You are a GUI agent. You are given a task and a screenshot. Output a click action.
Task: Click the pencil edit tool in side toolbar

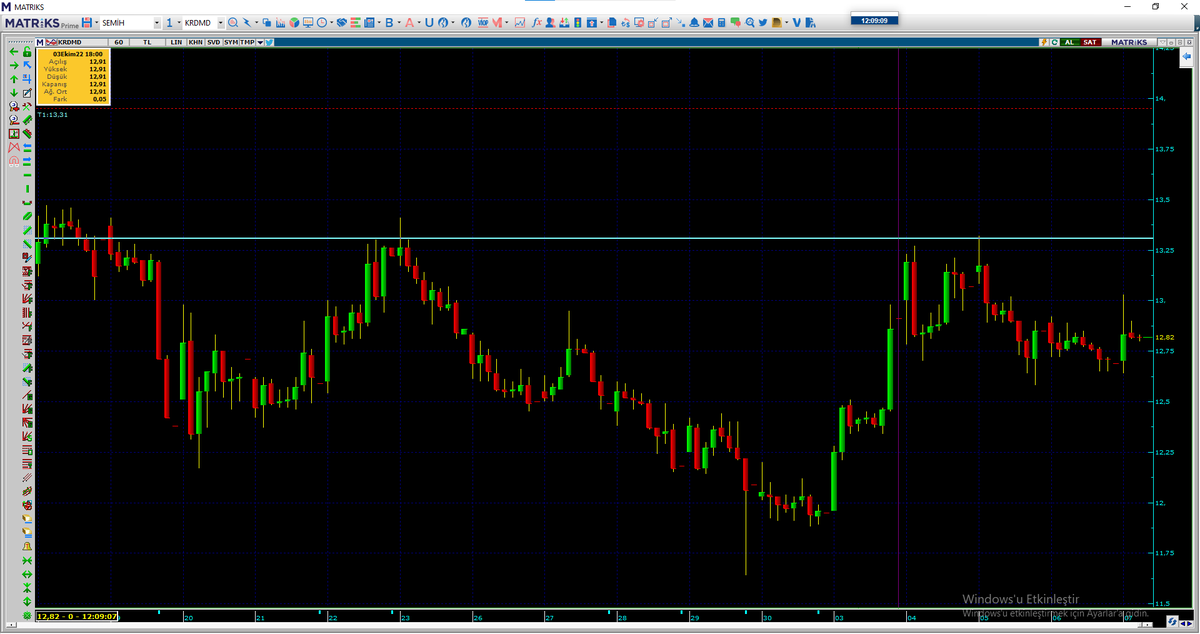click(27, 93)
